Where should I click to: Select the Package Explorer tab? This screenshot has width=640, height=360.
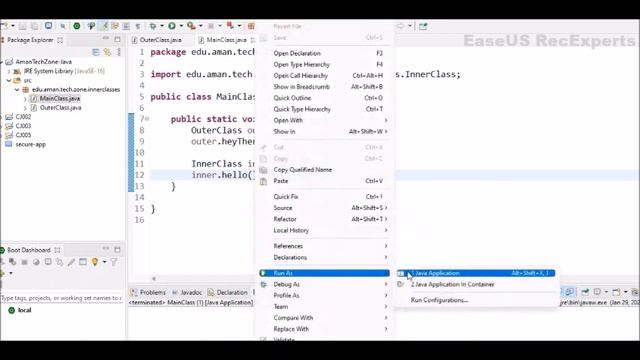pyautogui.click(x=30, y=40)
